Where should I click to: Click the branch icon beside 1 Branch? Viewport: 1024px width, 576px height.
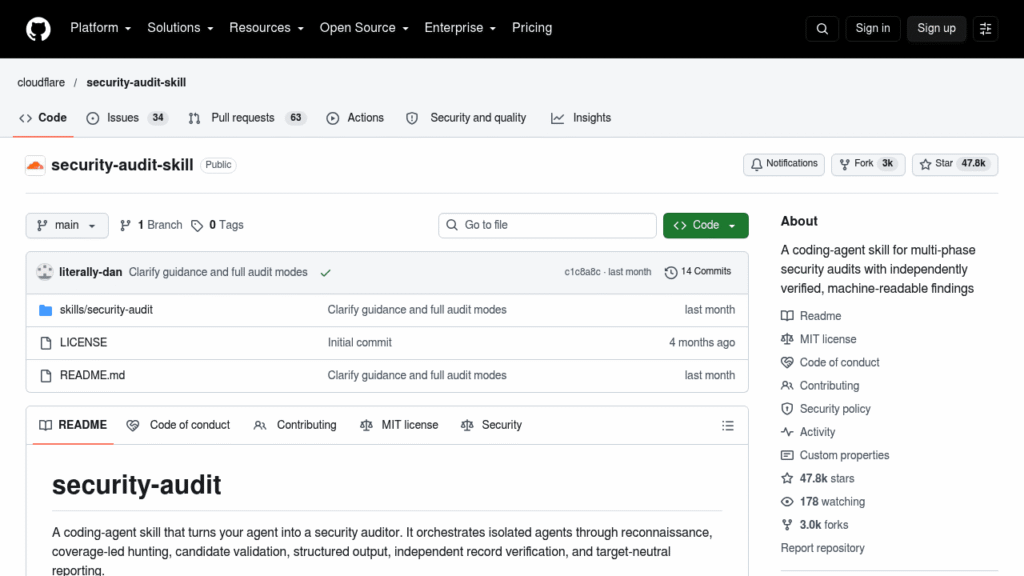[x=125, y=225]
